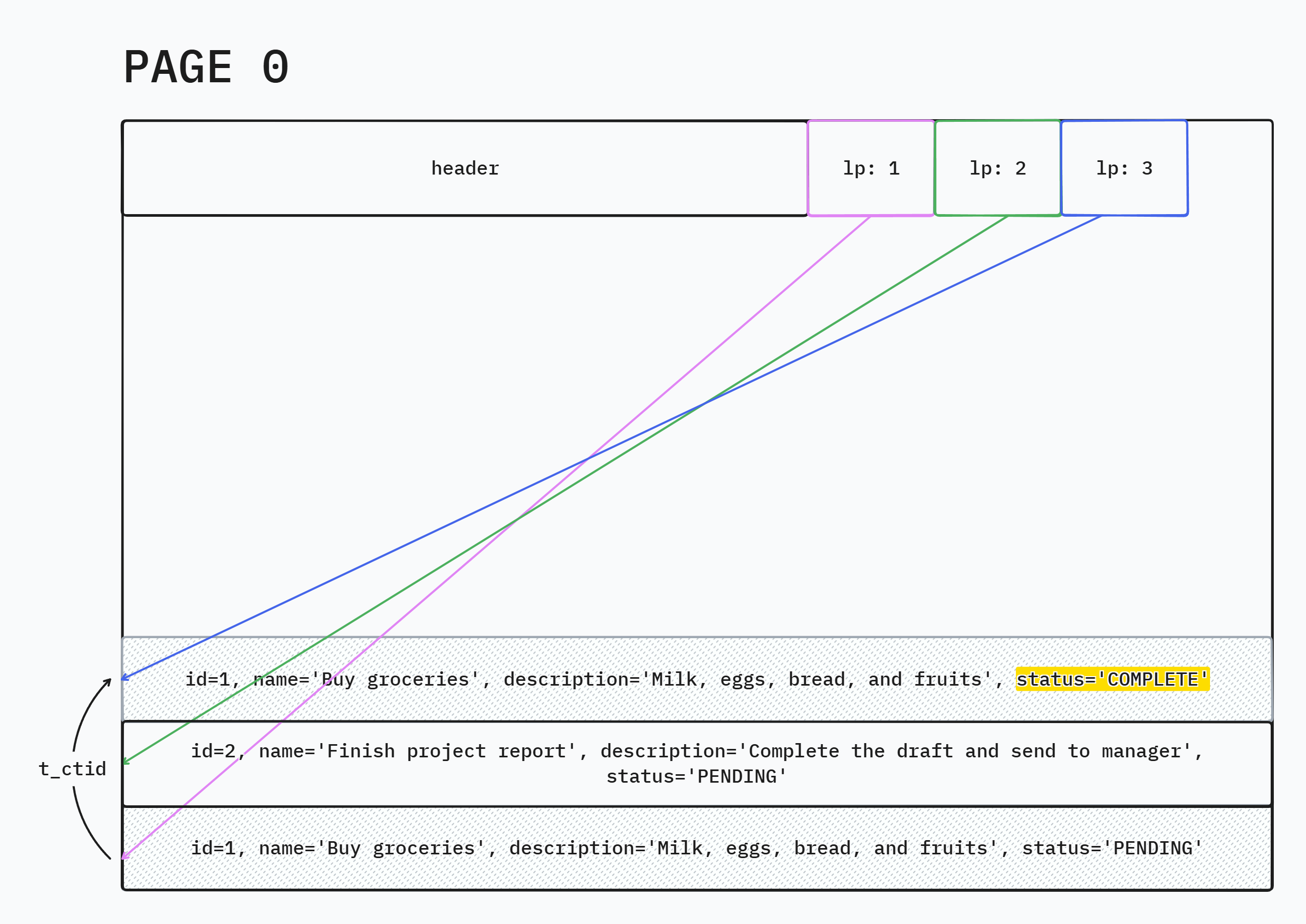This screenshot has width=1306, height=924.
Task: Click the PAGE 0 title text
Action: tap(206, 67)
